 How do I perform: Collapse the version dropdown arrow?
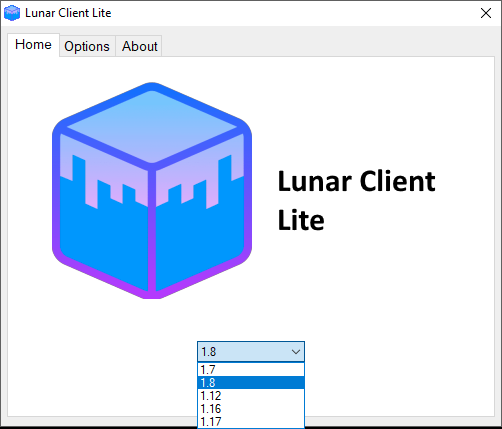tap(296, 352)
